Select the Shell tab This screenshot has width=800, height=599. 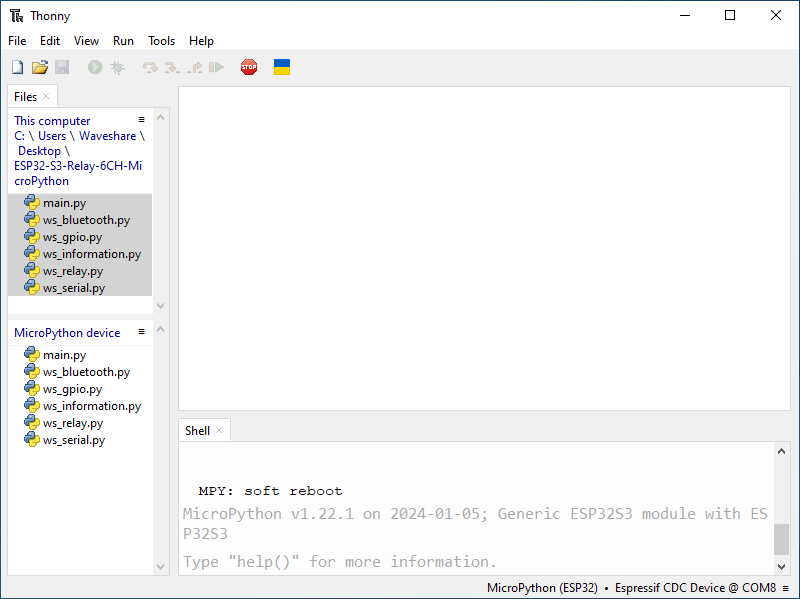197,431
